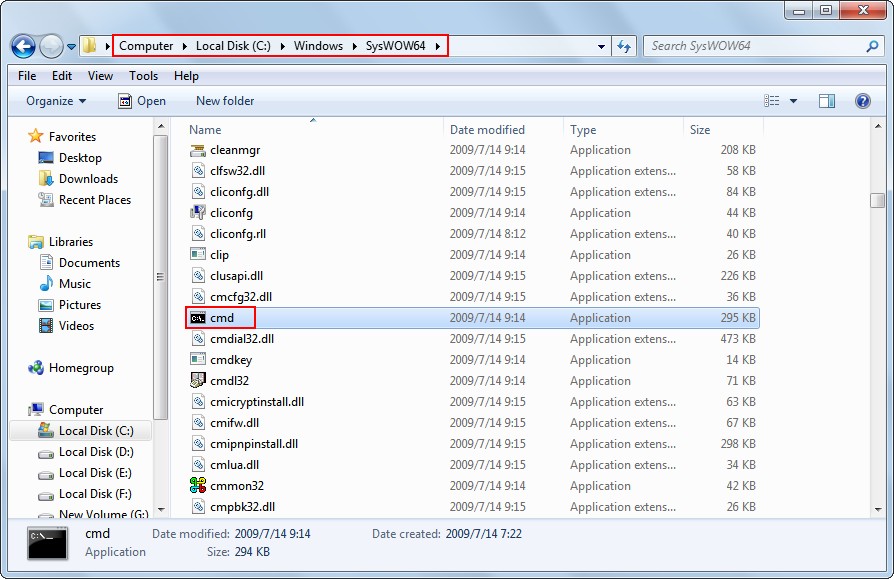
Task: Sort files by Size column header
Action: [723, 129]
